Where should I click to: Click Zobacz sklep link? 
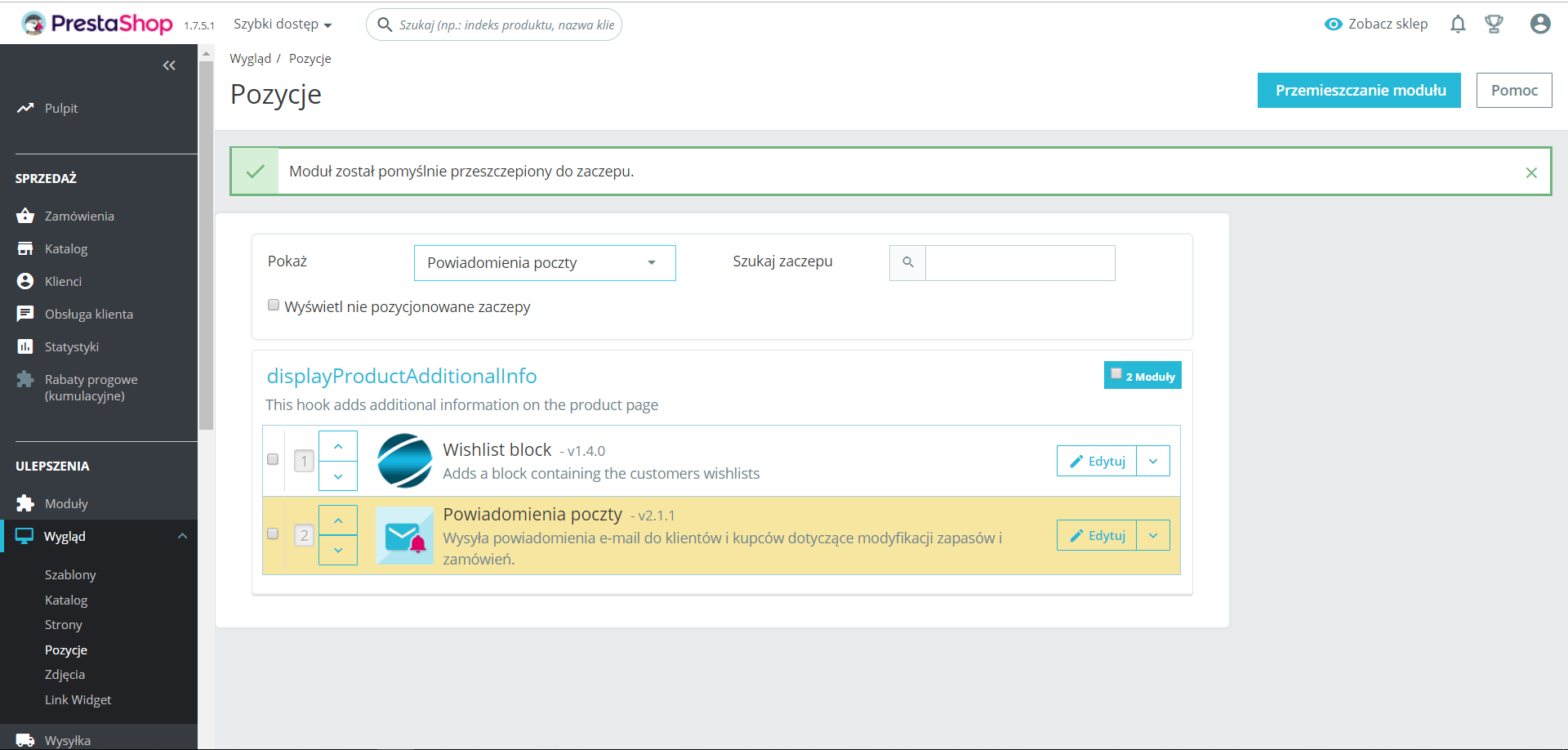coord(1388,25)
